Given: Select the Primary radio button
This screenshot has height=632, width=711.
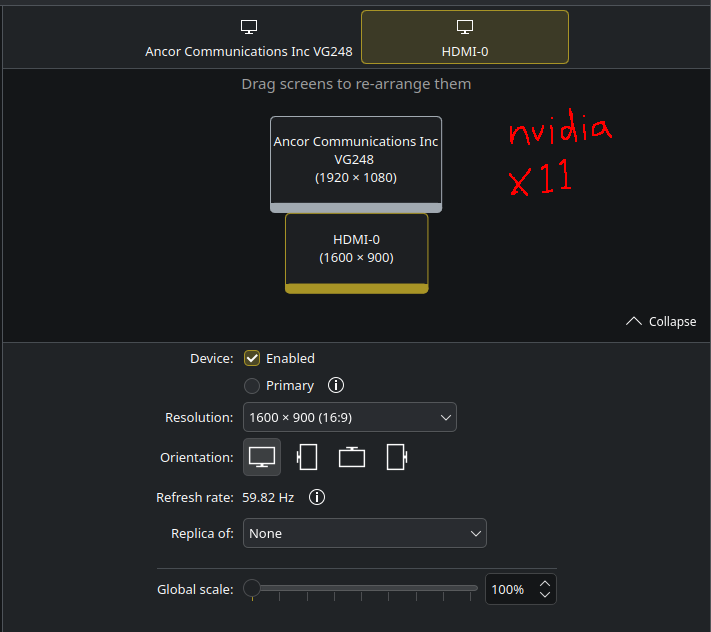Looking at the screenshot, I should tap(252, 385).
